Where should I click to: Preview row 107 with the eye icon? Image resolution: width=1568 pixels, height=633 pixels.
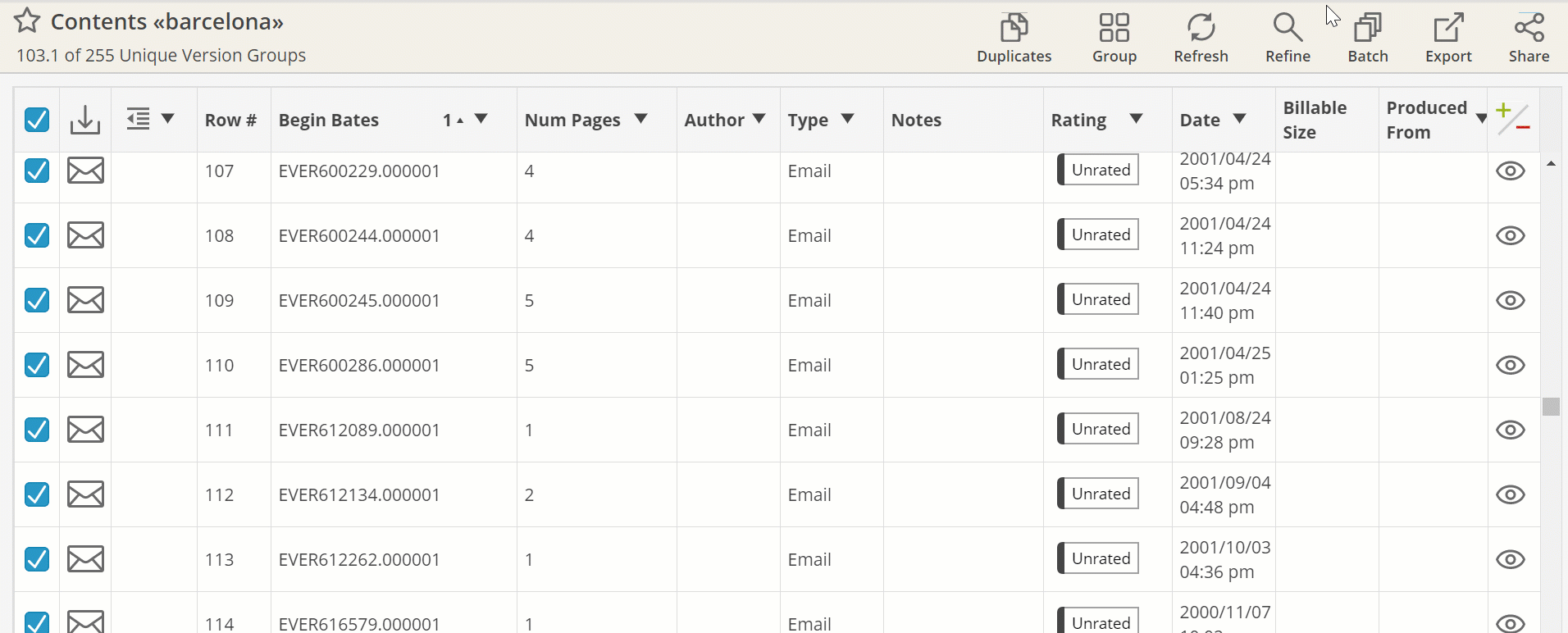pyautogui.click(x=1510, y=171)
